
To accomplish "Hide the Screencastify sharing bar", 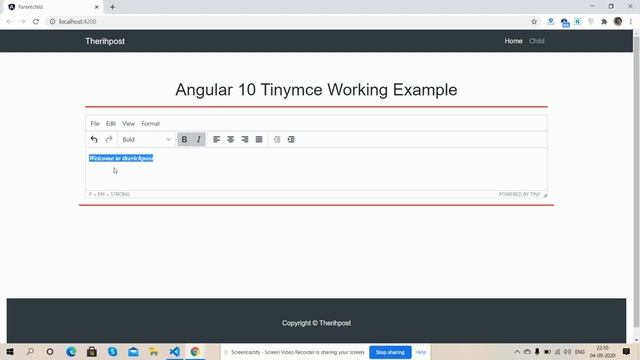I will point(421,352).
